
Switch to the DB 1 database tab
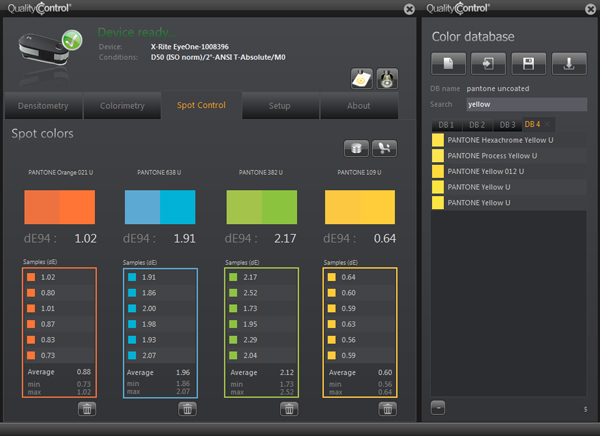click(x=446, y=125)
